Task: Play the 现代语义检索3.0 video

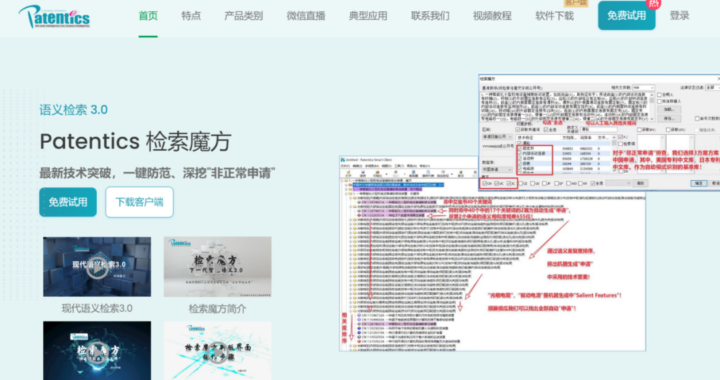Action: (x=97, y=267)
